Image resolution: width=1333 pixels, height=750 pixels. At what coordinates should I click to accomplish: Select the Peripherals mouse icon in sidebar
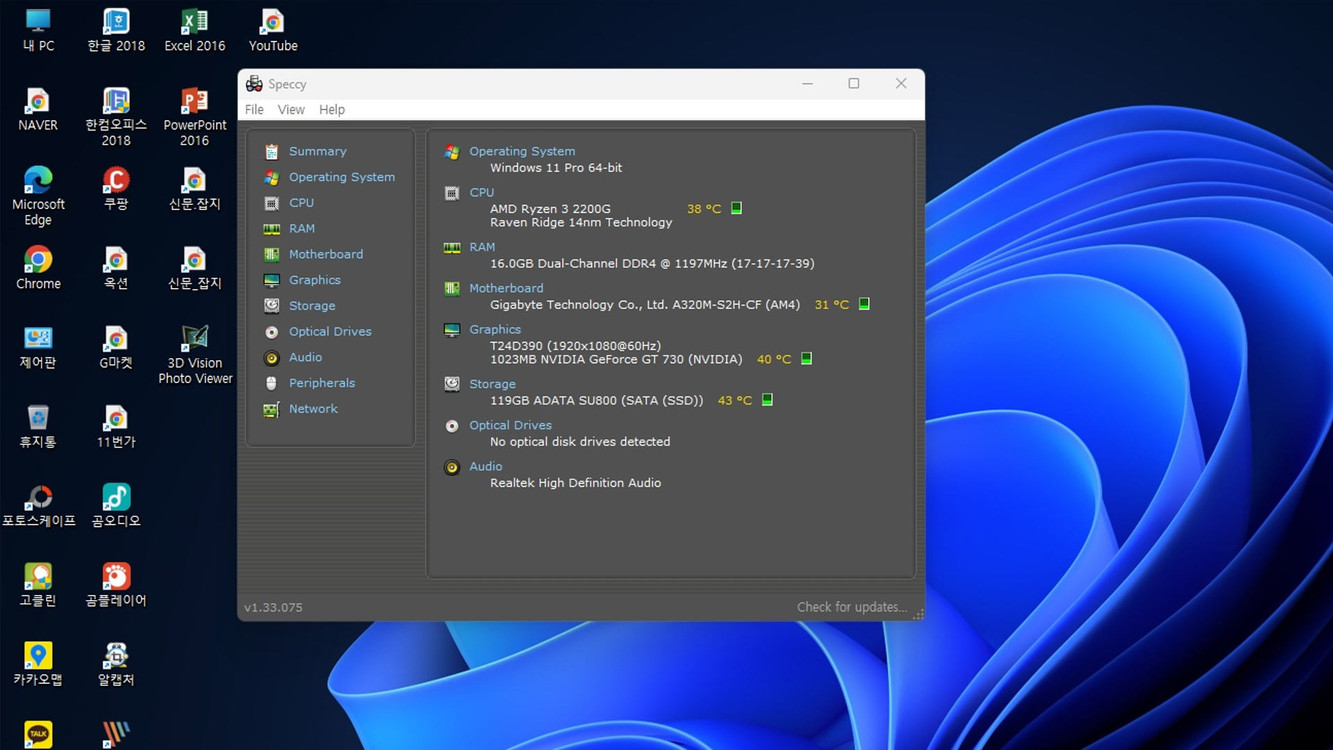(x=271, y=384)
